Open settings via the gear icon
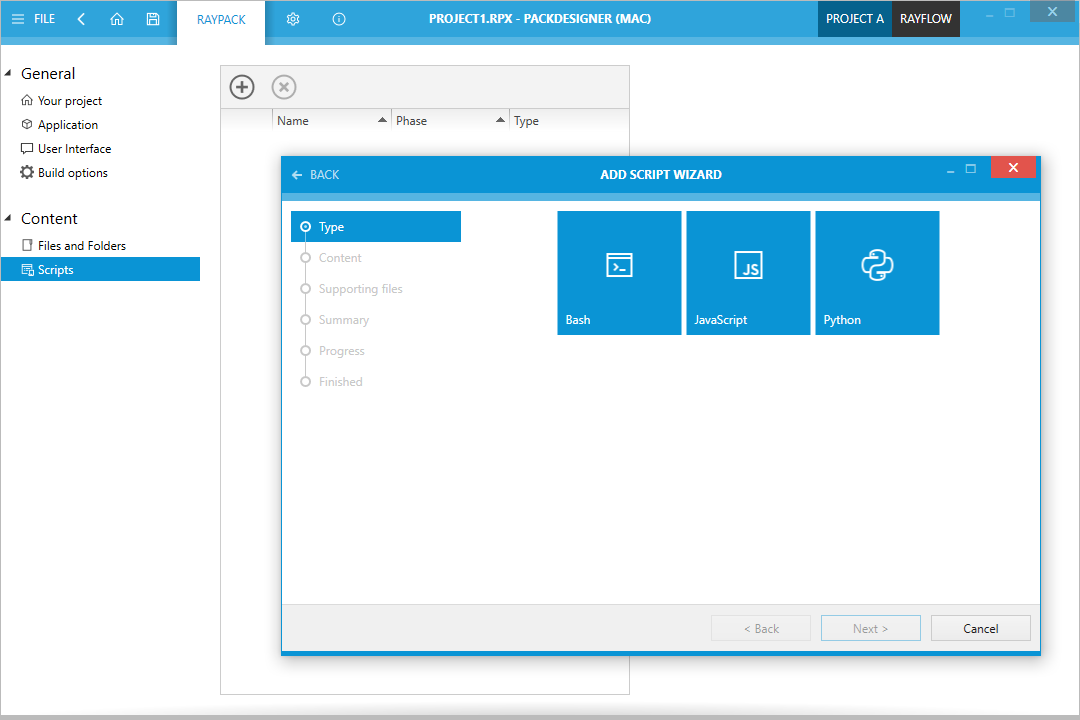This screenshot has height=720, width=1080. [x=293, y=19]
